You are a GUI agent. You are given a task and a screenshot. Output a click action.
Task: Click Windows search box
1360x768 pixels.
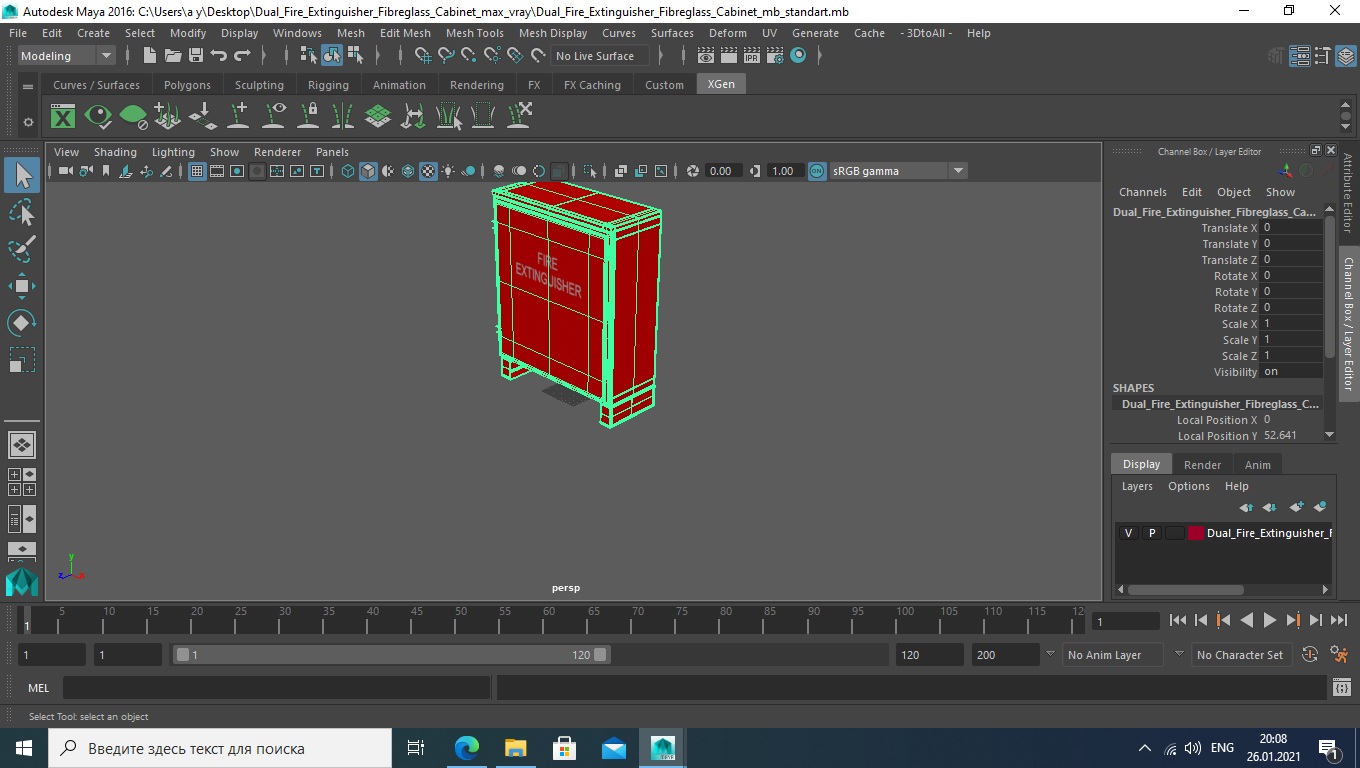(219, 748)
